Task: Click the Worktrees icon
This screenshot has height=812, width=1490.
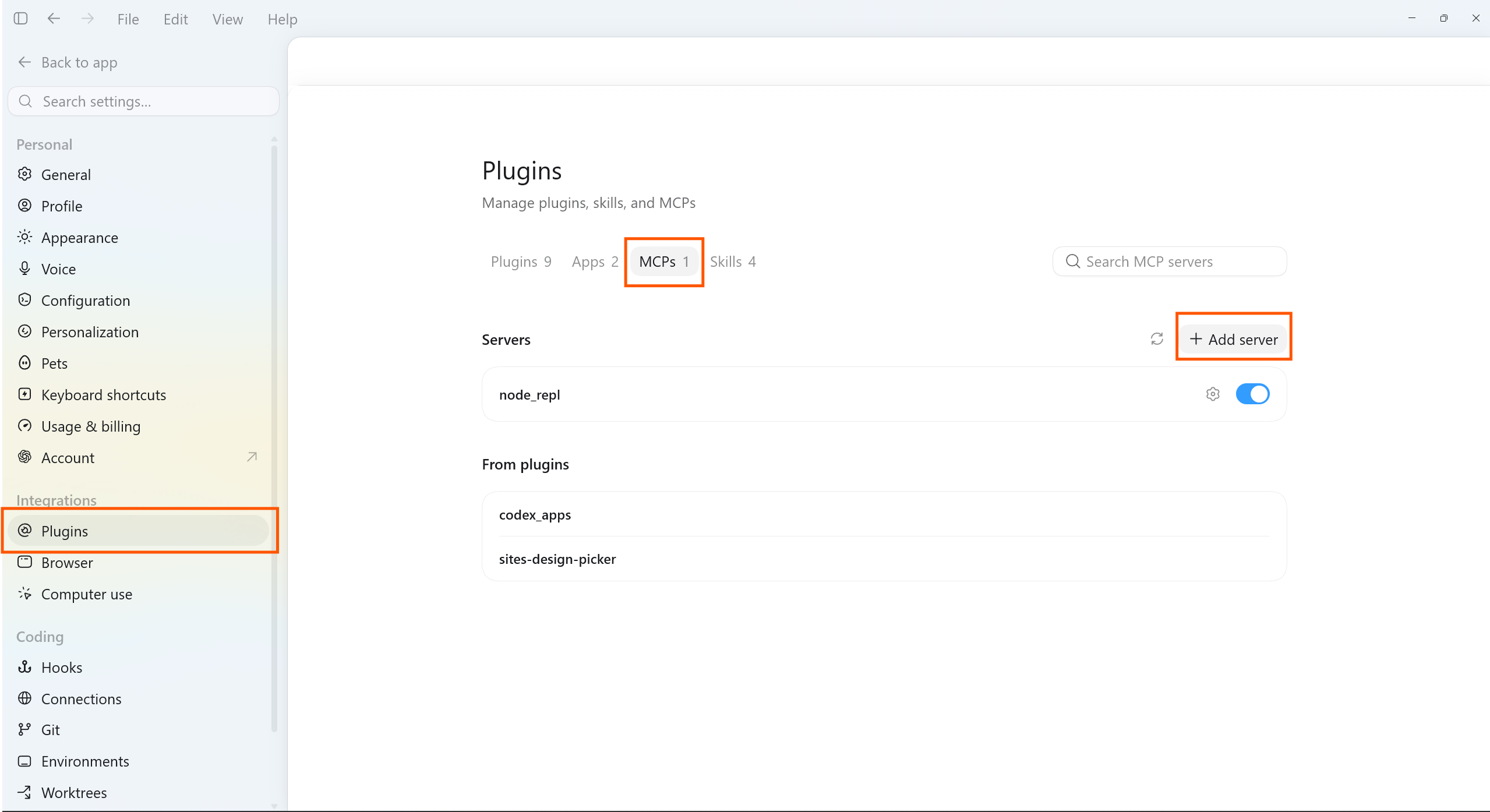Action: pyautogui.click(x=24, y=792)
